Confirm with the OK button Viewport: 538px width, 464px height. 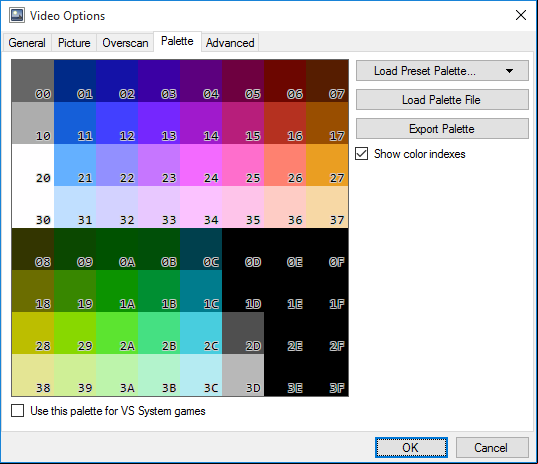[411, 448]
